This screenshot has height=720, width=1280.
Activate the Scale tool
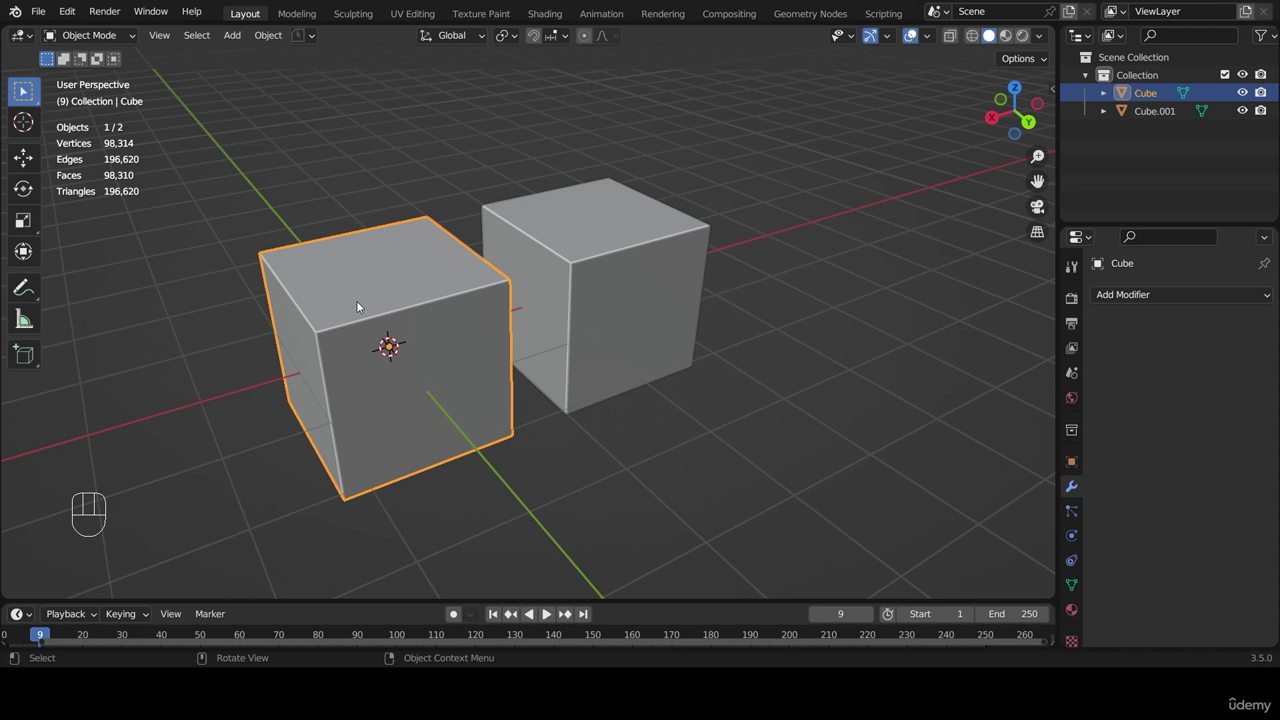point(24,221)
